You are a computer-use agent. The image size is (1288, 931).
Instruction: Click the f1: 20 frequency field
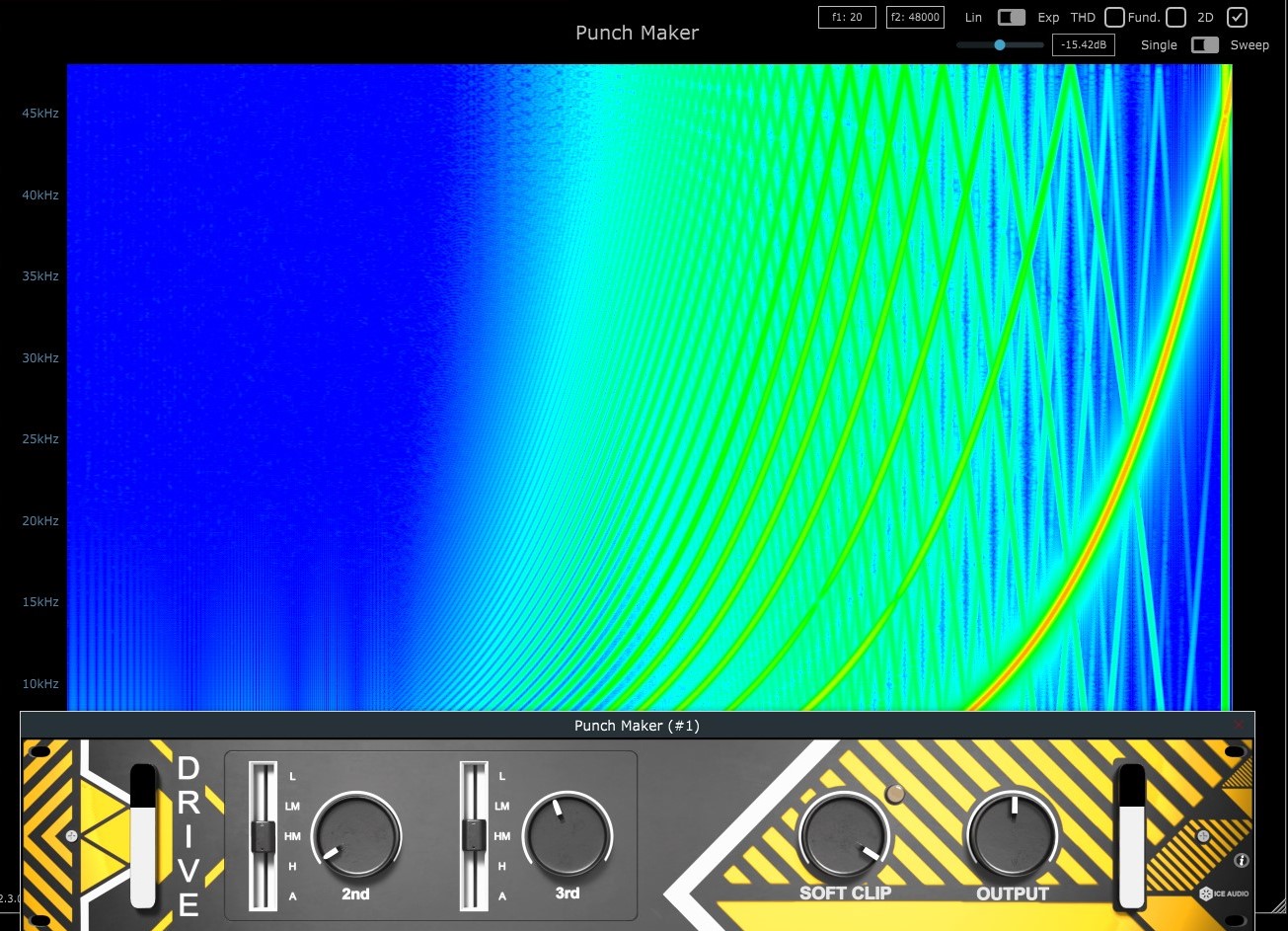click(x=847, y=18)
